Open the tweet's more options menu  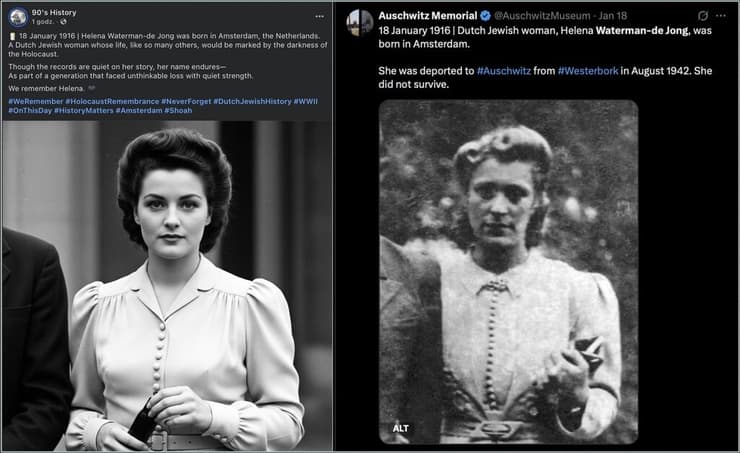[725, 16]
